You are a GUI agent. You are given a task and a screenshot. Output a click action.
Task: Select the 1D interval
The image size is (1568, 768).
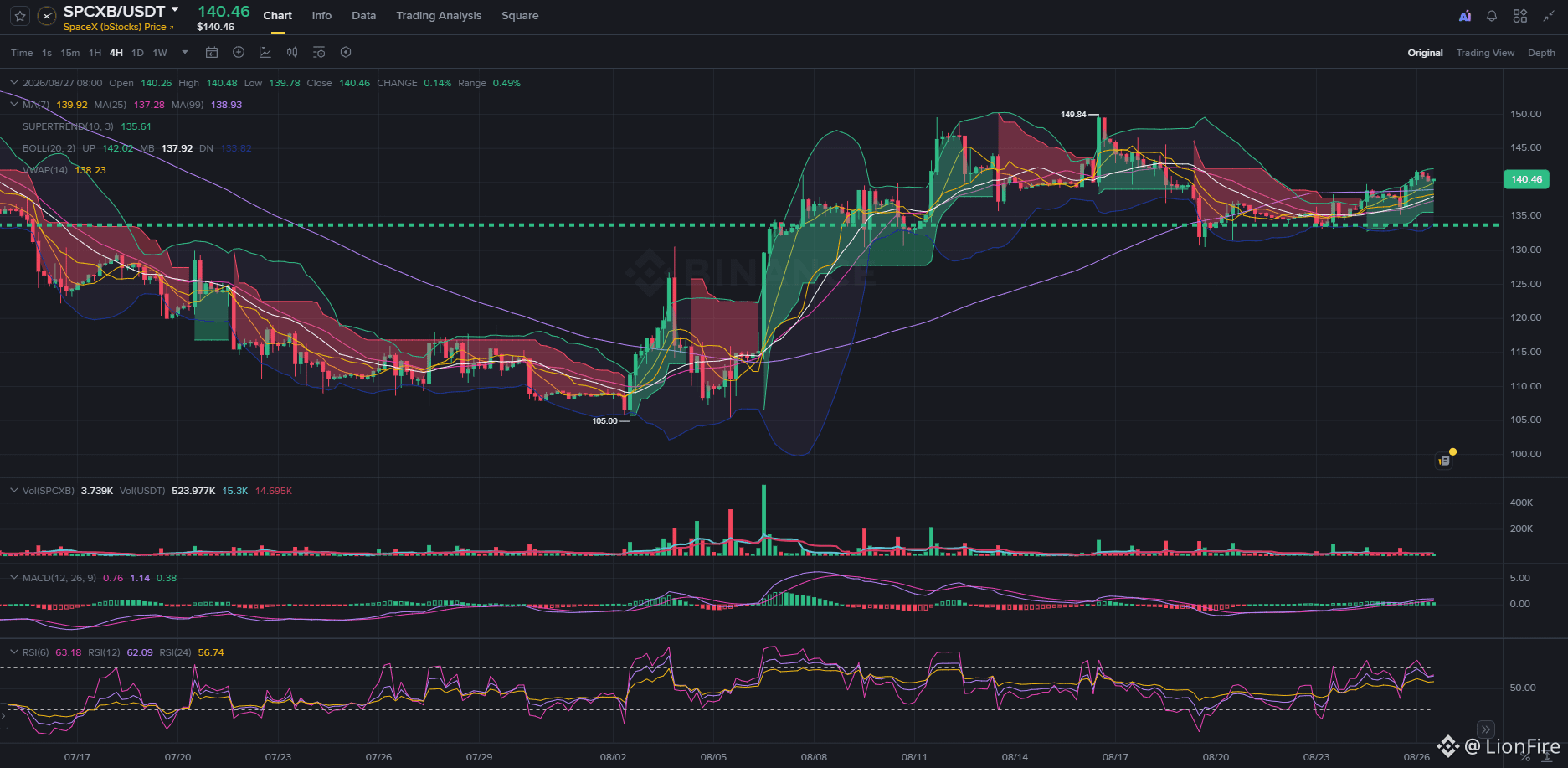click(137, 53)
